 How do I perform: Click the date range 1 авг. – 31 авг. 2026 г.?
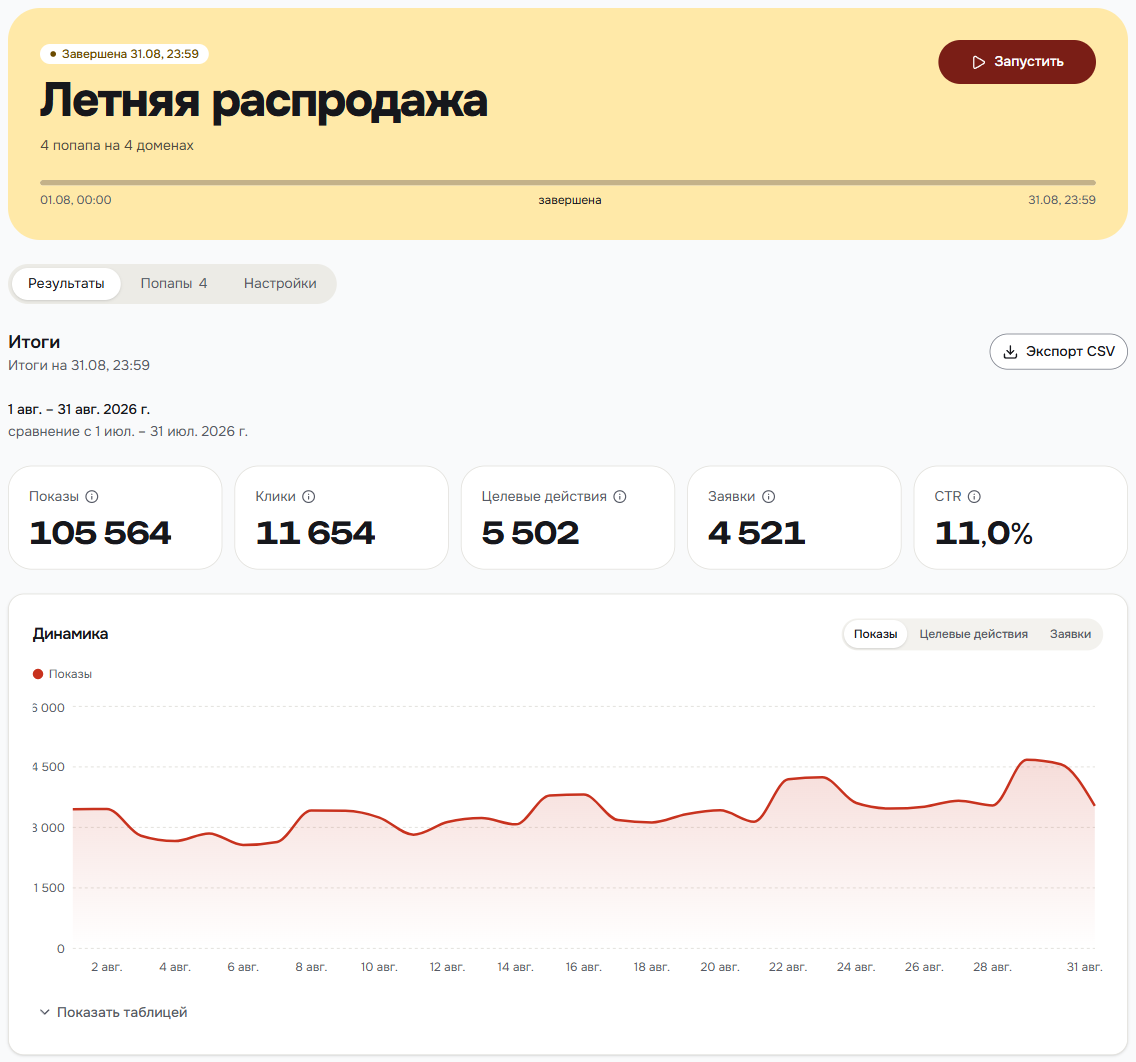79,409
